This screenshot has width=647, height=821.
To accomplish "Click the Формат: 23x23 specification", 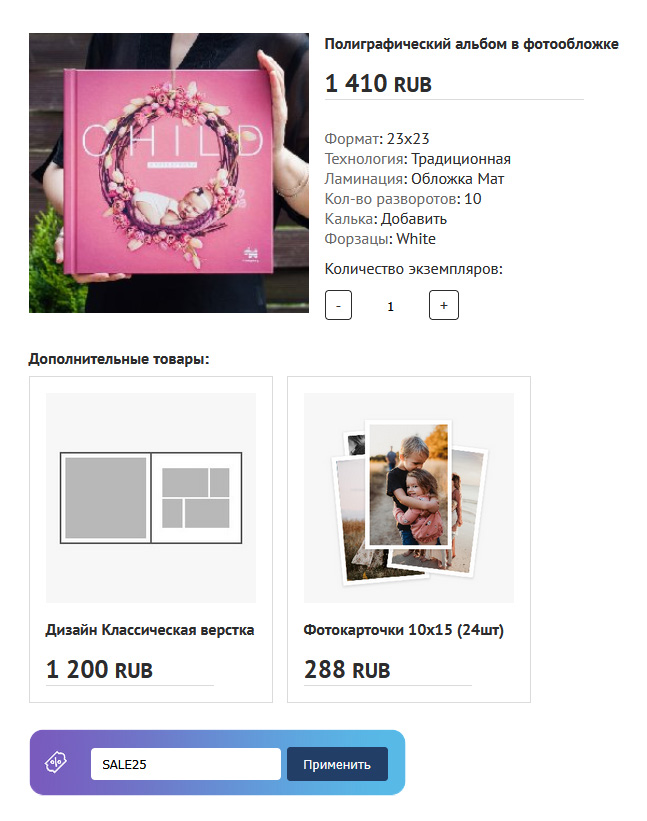I will pos(377,139).
